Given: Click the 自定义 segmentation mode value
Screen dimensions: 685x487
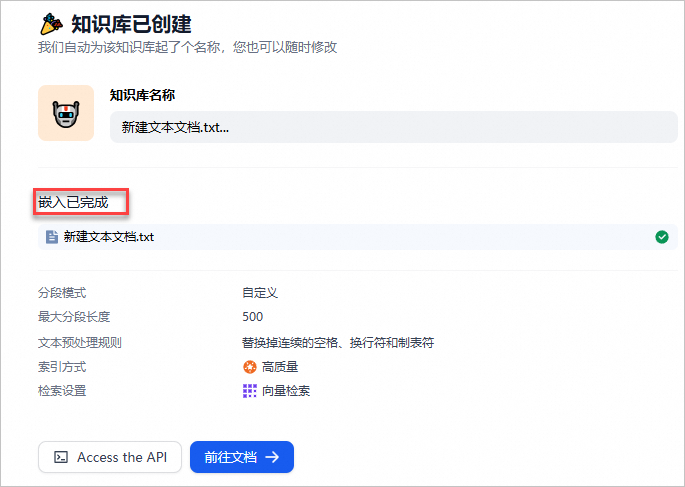Looking at the screenshot, I should [259, 293].
